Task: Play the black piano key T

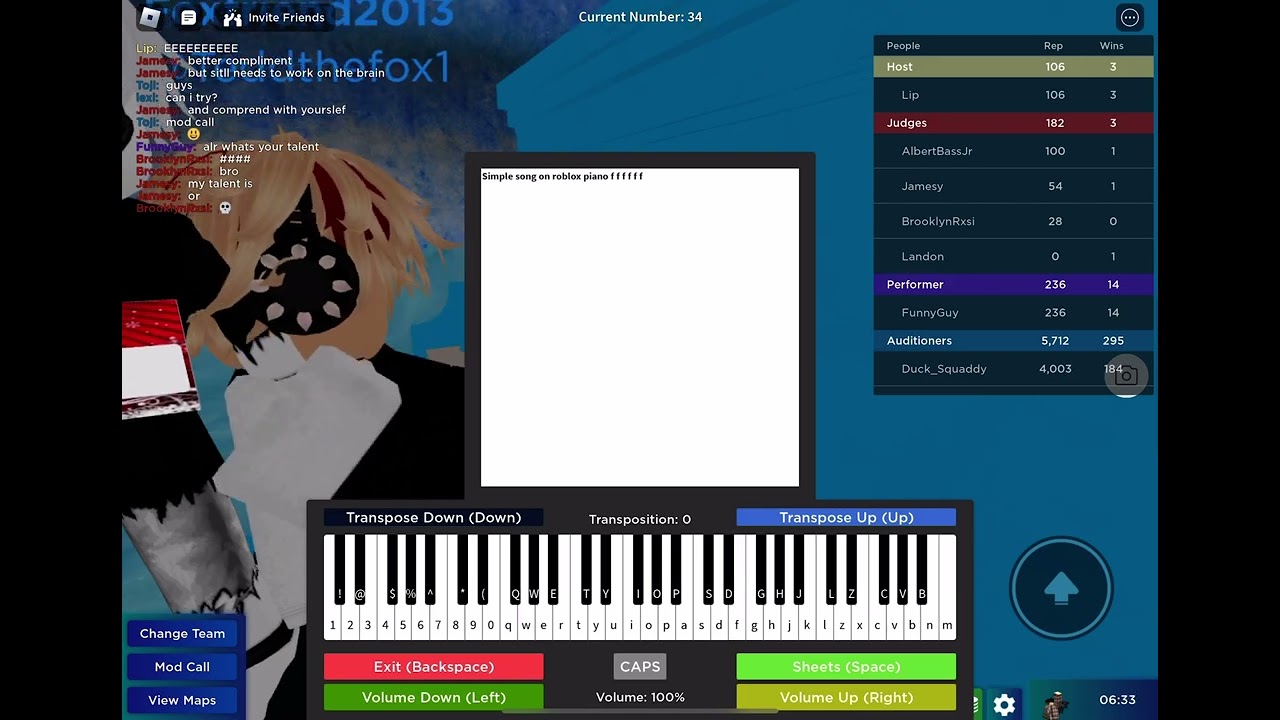Action: pyautogui.click(x=586, y=569)
